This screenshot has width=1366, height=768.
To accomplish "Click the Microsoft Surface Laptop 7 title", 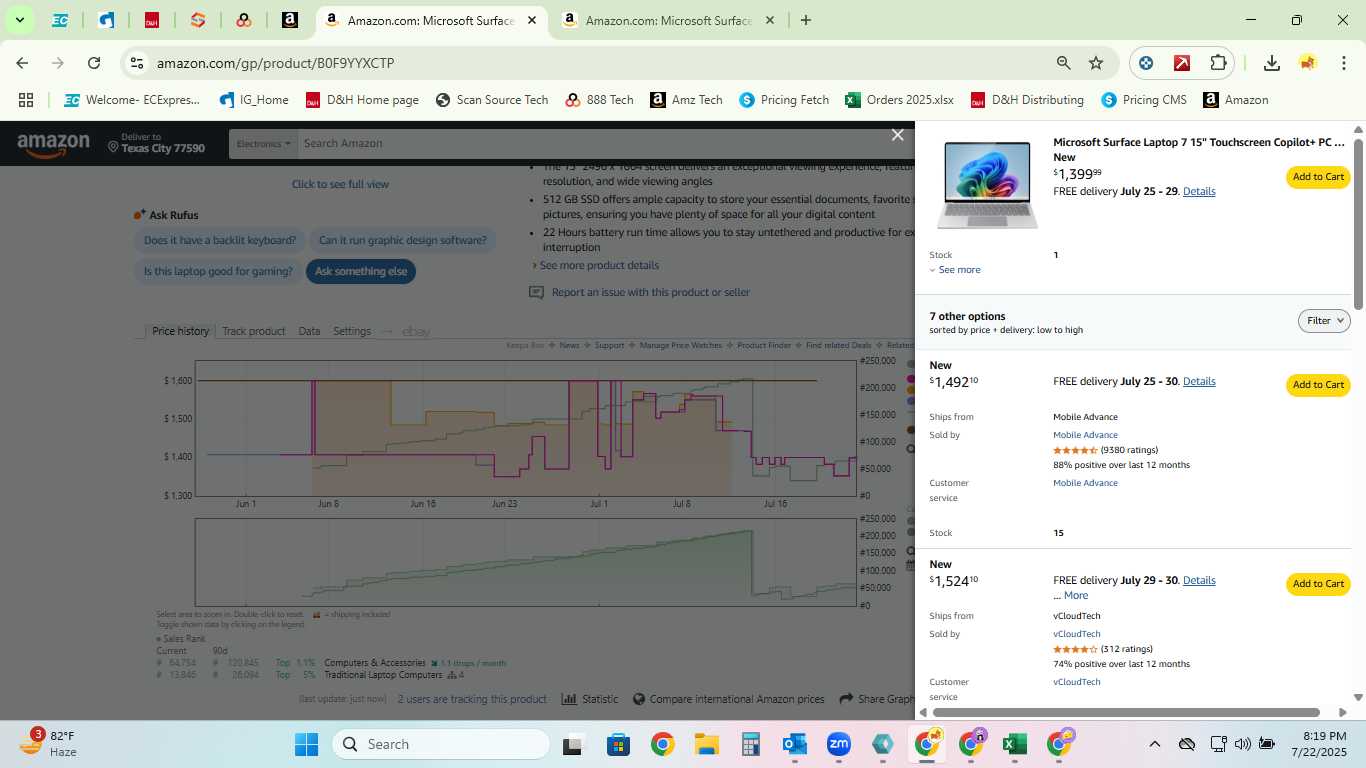I will pyautogui.click(x=1199, y=142).
